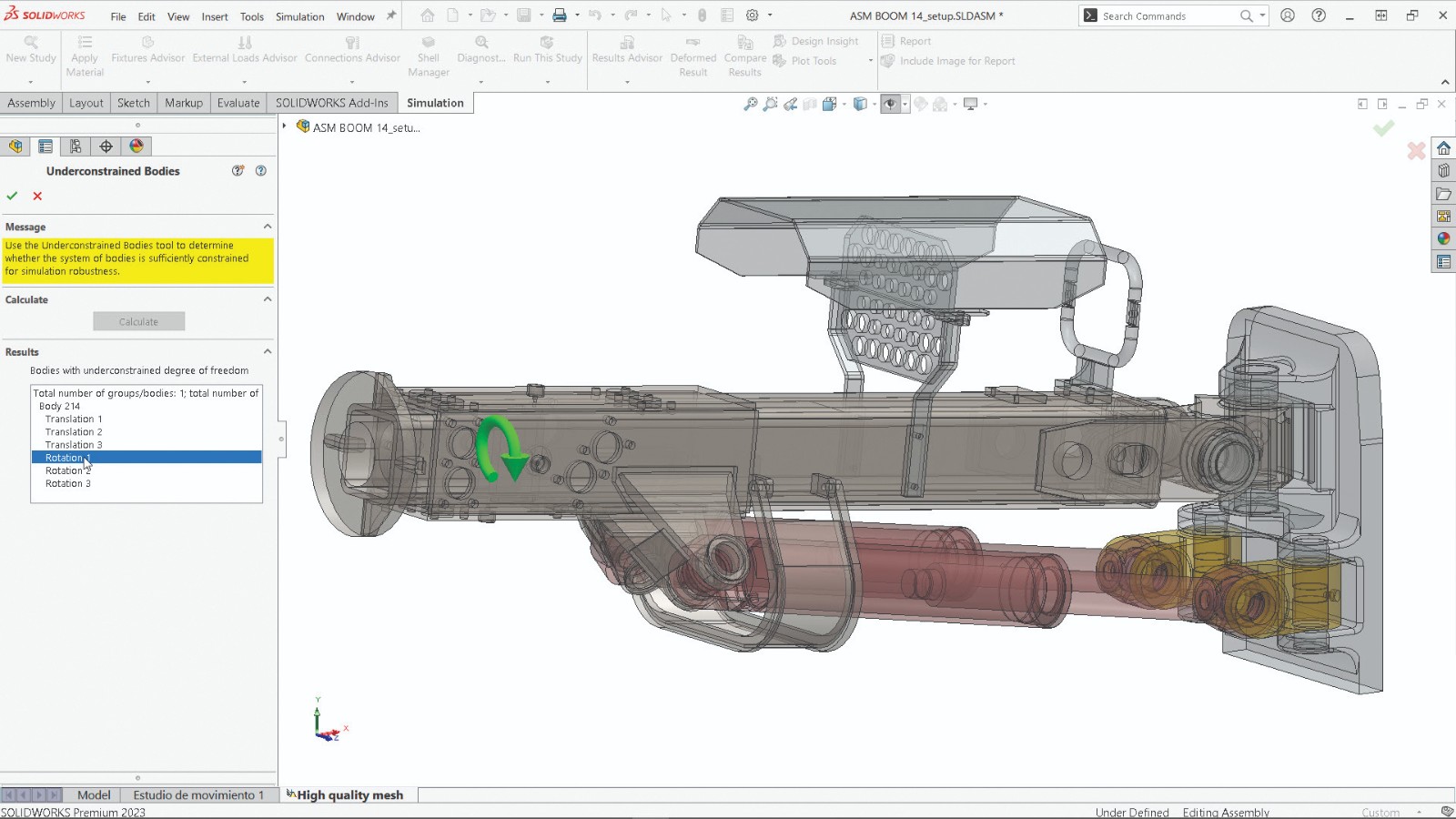Screen dimensions: 1456x819
Task: Open the Appearances color ball tab
Action: point(136,147)
